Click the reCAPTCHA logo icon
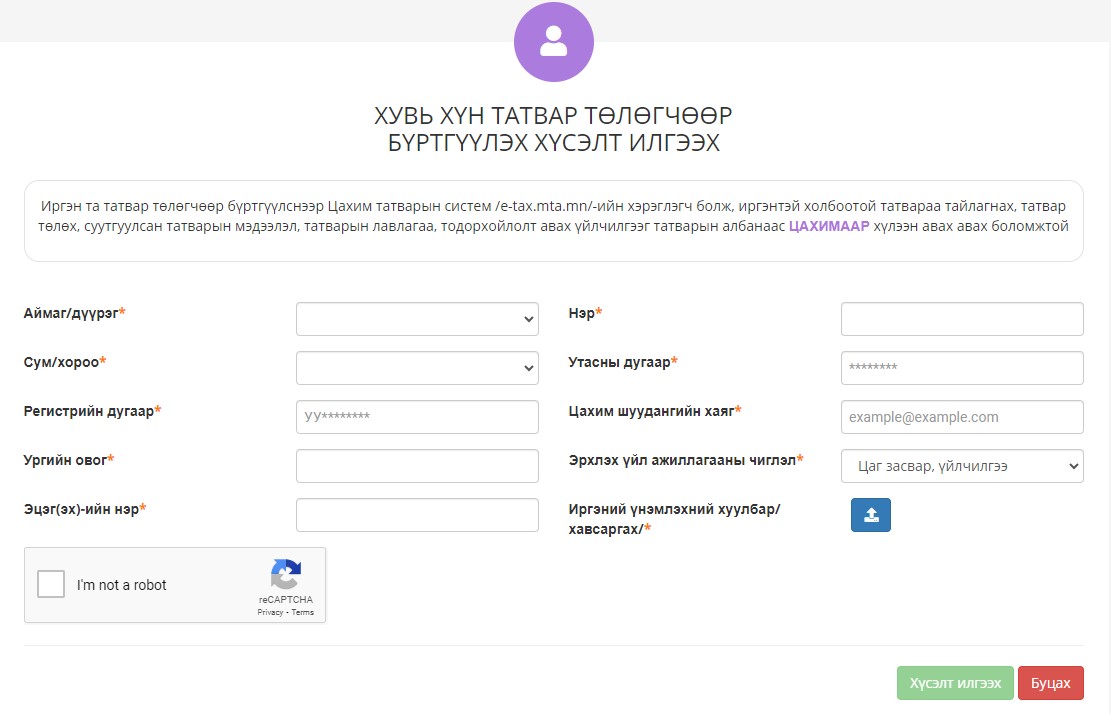Viewport: 1111px width, 714px height. (x=285, y=575)
